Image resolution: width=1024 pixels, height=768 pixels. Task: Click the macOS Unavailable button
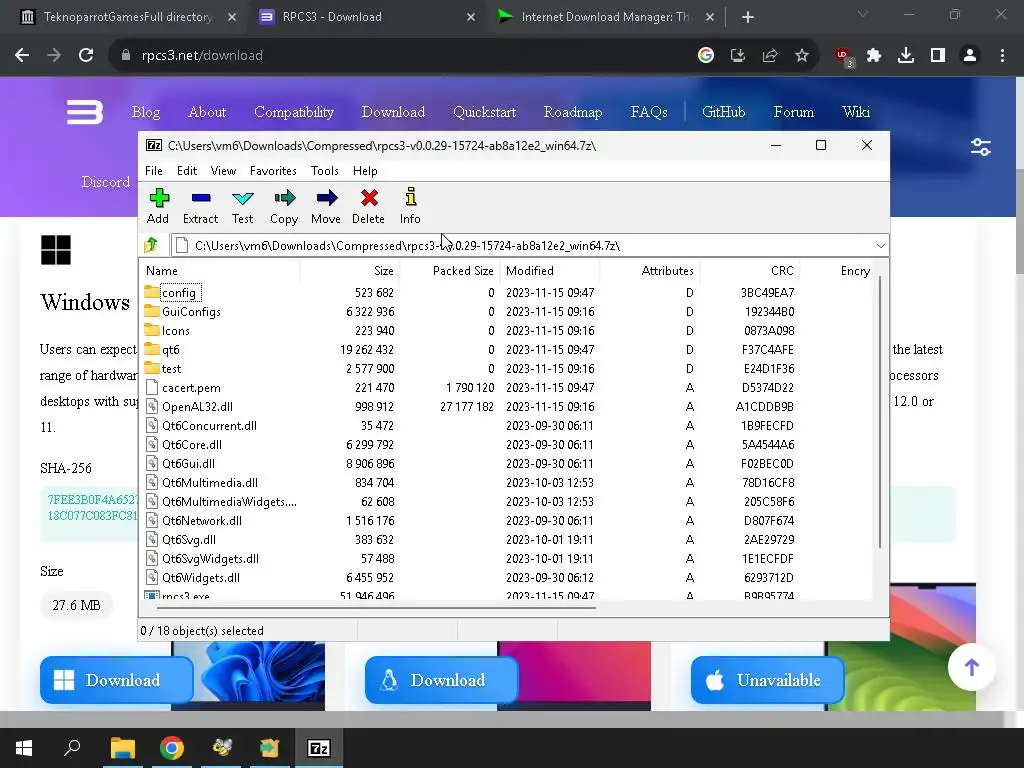click(767, 680)
